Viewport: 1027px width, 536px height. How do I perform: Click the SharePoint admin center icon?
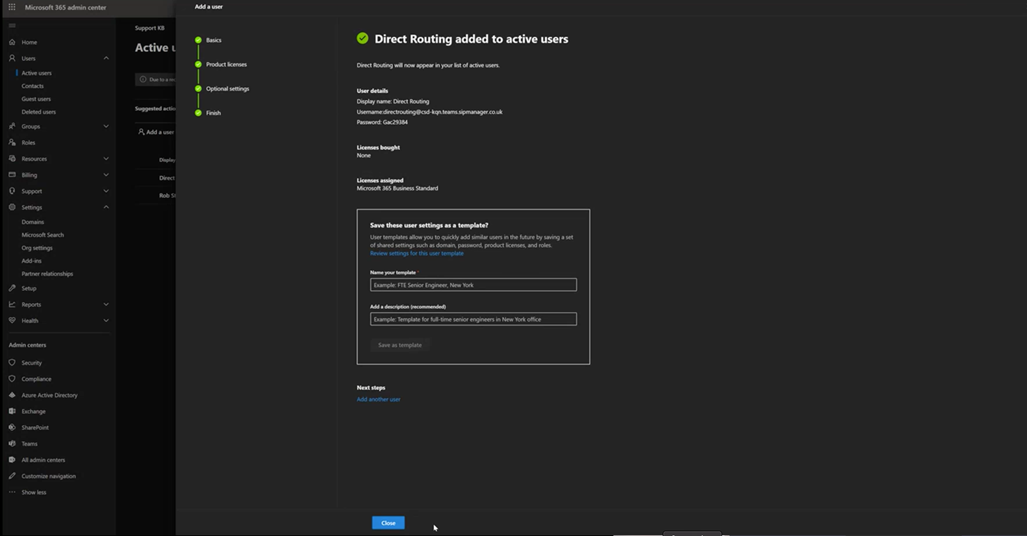12,427
